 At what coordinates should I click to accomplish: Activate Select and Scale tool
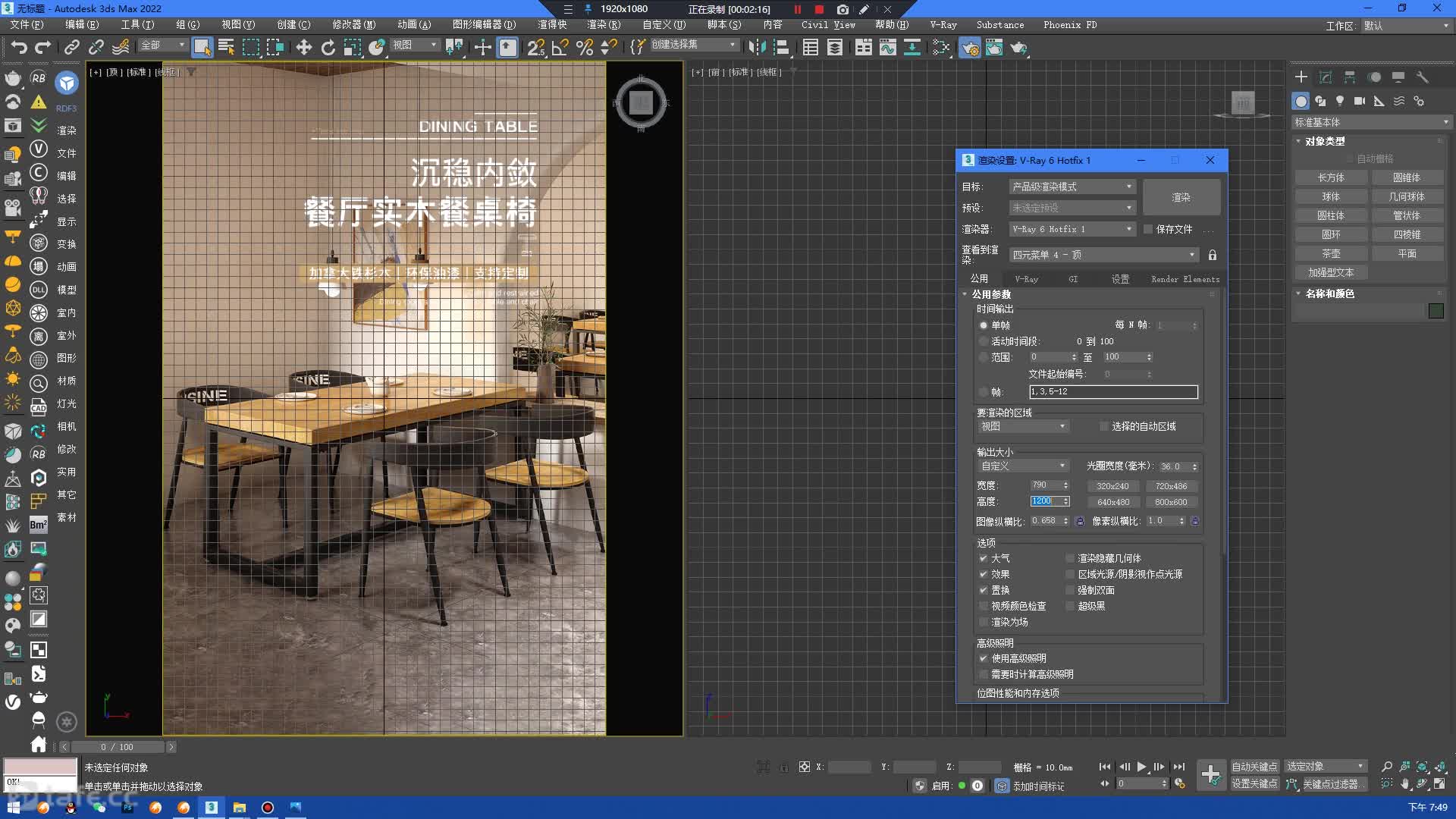pos(352,47)
